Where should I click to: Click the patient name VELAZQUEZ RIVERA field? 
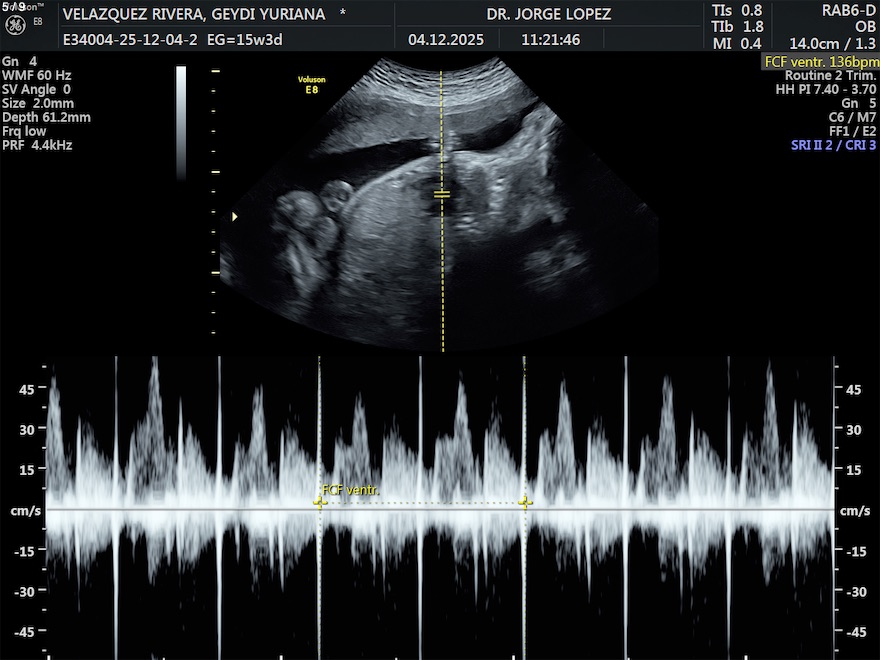[196, 15]
